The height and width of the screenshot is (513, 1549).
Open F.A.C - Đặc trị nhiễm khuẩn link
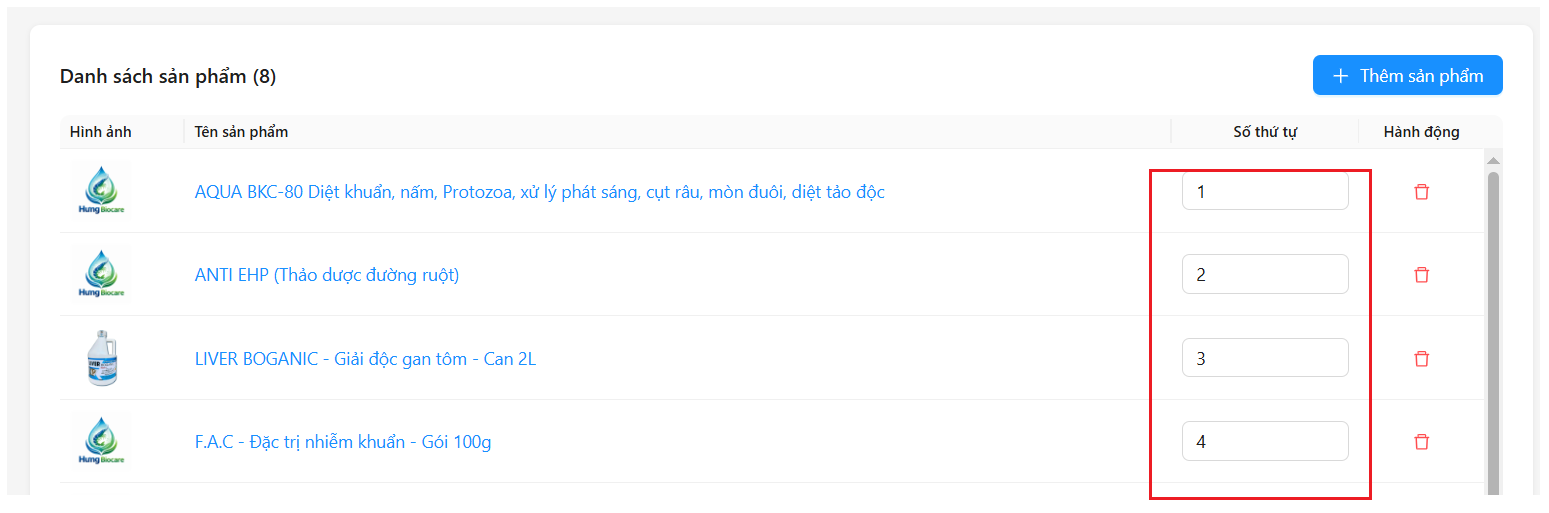[343, 442]
